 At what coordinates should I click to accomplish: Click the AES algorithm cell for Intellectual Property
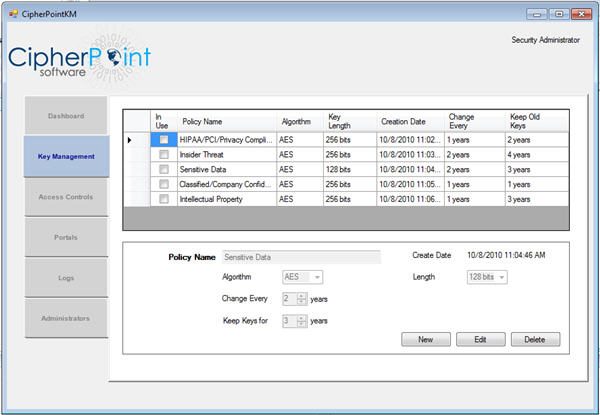tap(300, 199)
